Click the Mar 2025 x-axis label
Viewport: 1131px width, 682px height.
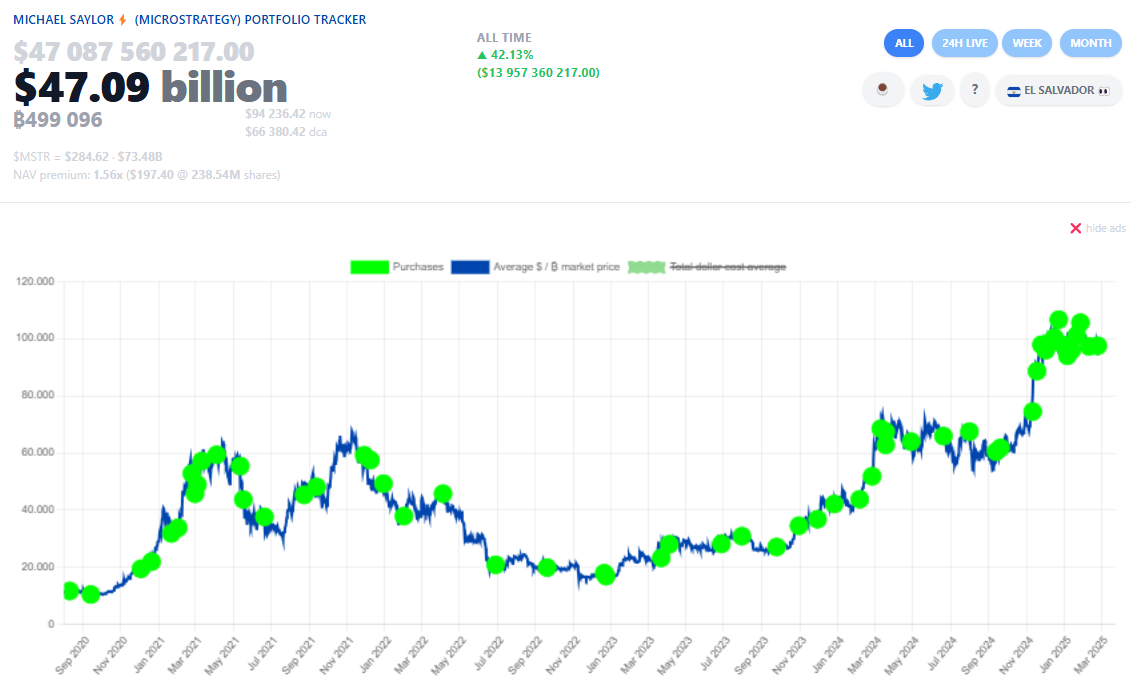click(1090, 655)
